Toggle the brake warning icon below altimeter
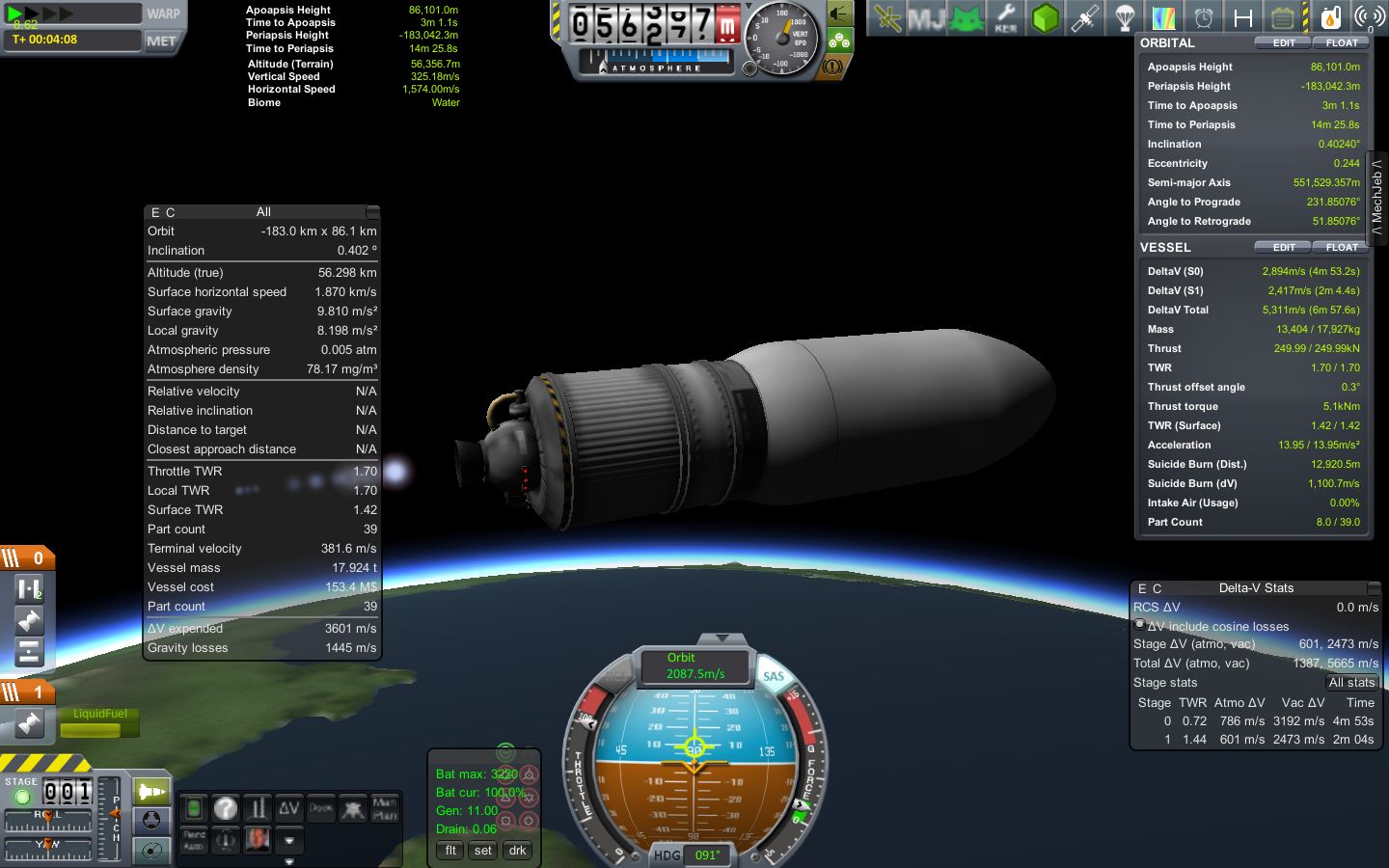 coord(832,67)
